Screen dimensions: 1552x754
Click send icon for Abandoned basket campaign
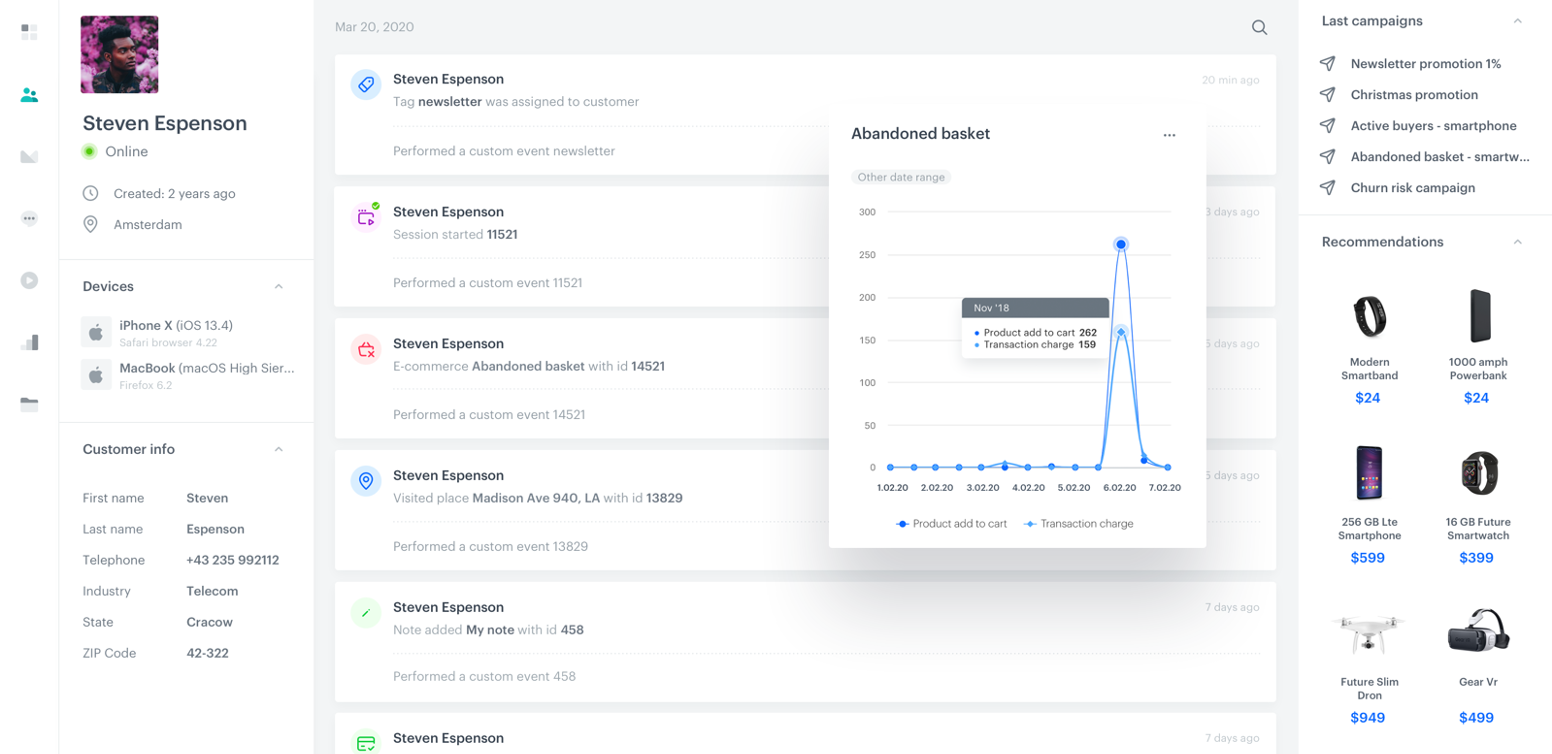pos(1327,156)
